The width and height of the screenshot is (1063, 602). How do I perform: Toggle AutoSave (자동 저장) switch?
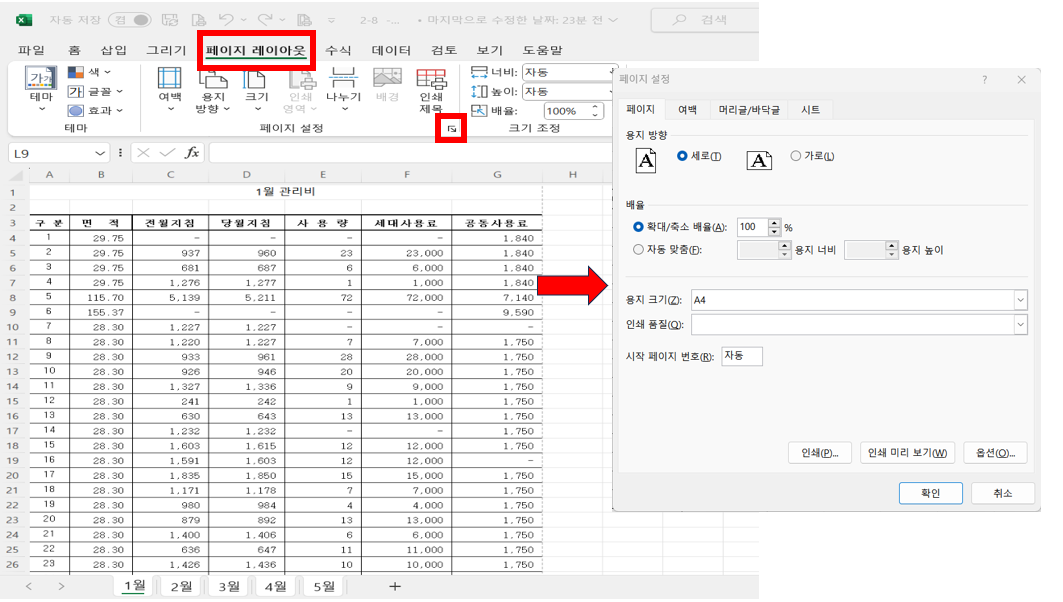(x=130, y=20)
